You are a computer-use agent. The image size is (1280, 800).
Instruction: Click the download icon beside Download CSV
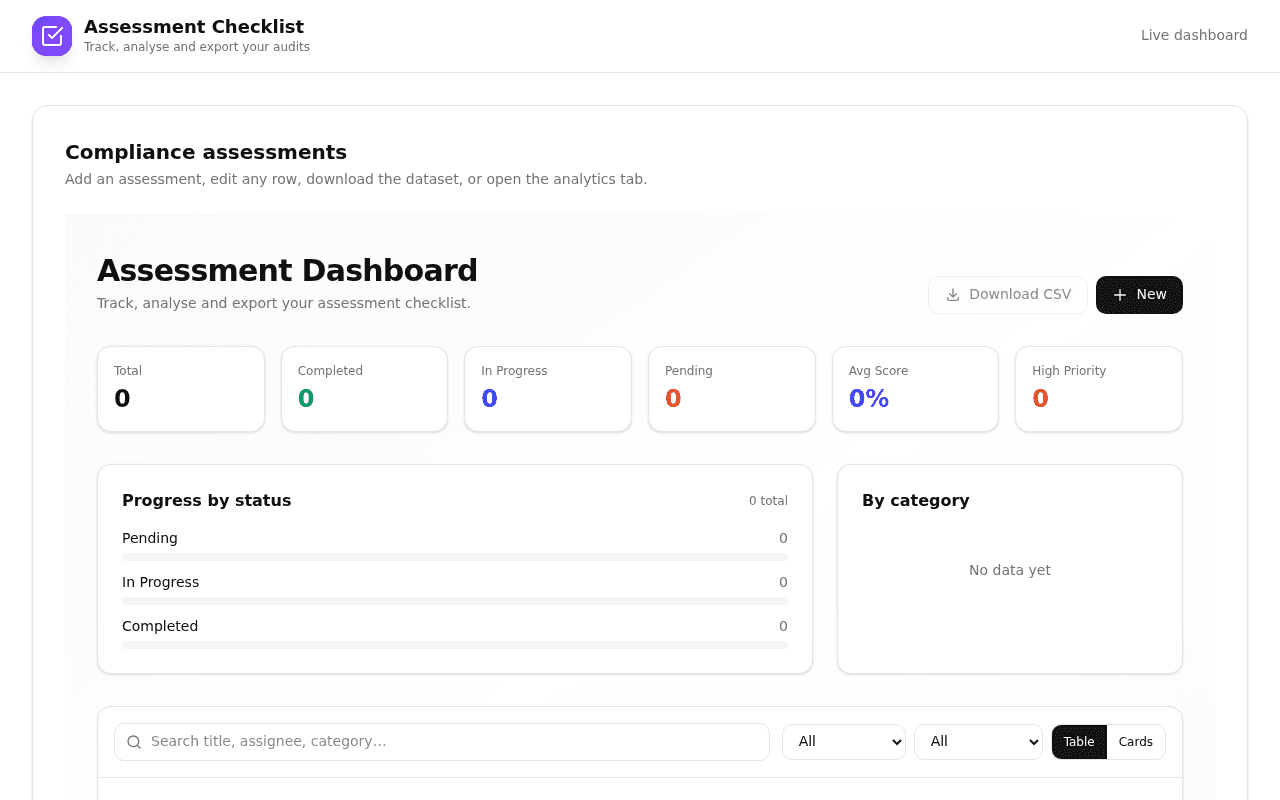click(x=953, y=295)
